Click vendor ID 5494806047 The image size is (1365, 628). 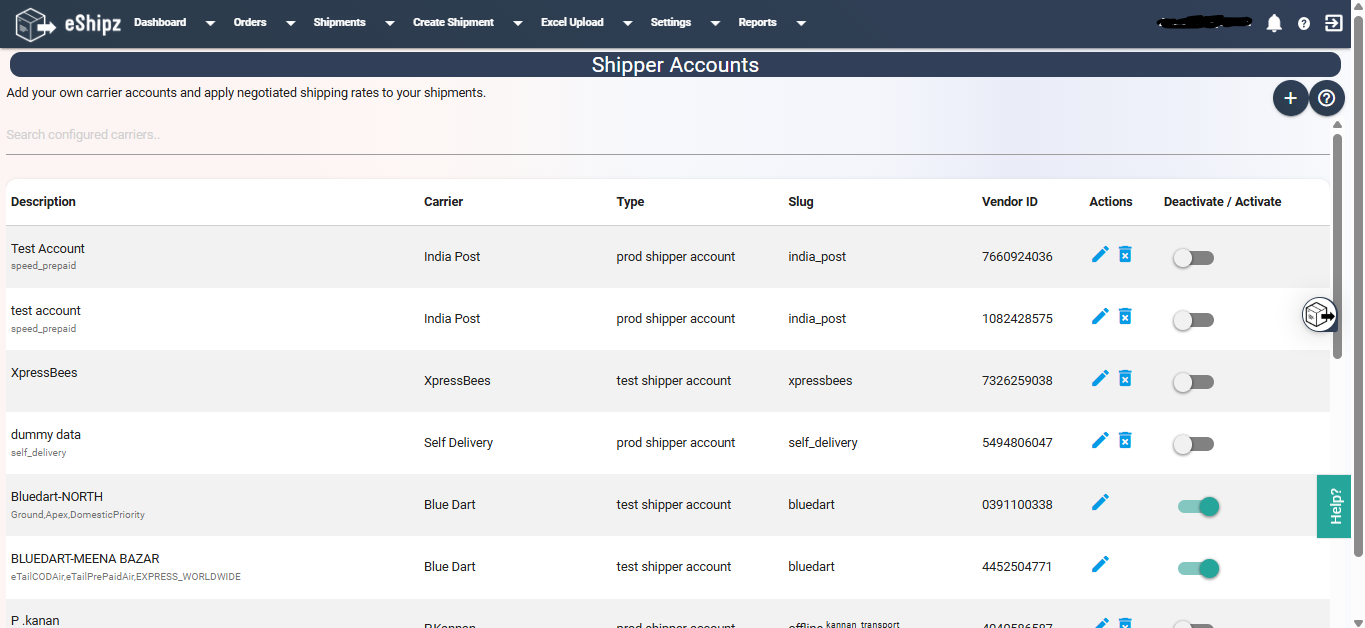pyautogui.click(x=1017, y=442)
